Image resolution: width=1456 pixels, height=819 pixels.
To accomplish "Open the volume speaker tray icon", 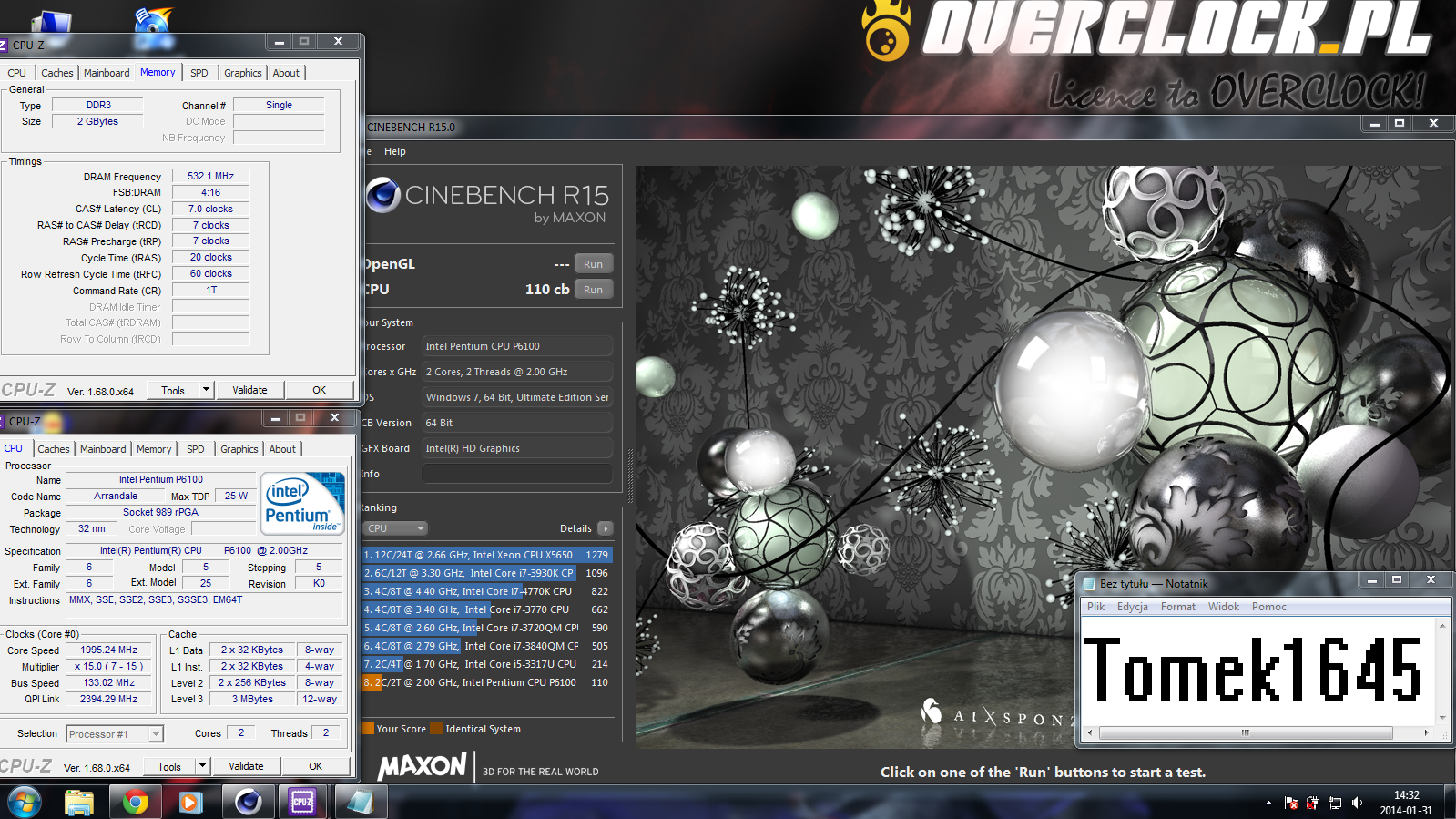I will click(1357, 803).
